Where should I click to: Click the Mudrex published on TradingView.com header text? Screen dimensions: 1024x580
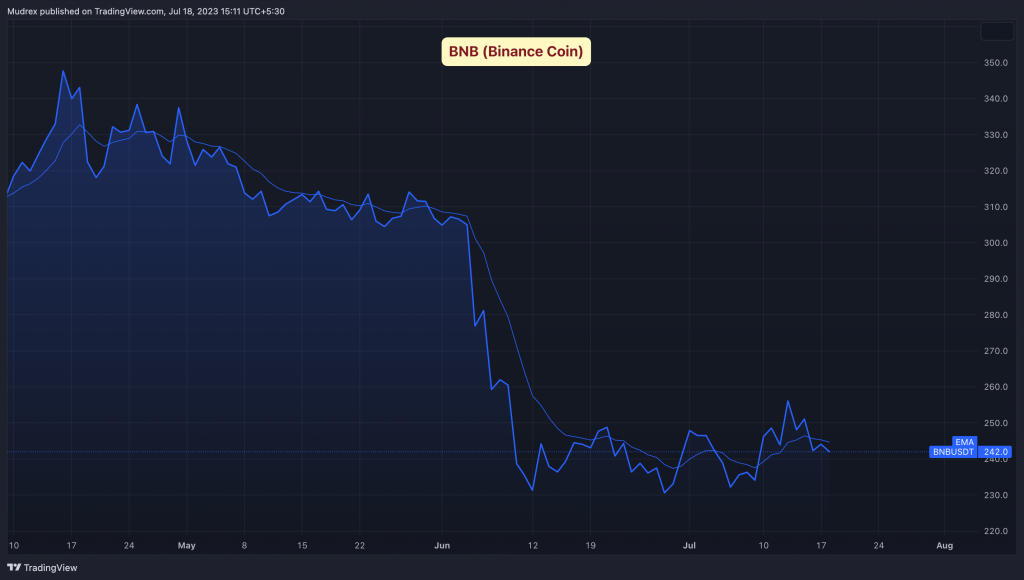[x=146, y=11]
